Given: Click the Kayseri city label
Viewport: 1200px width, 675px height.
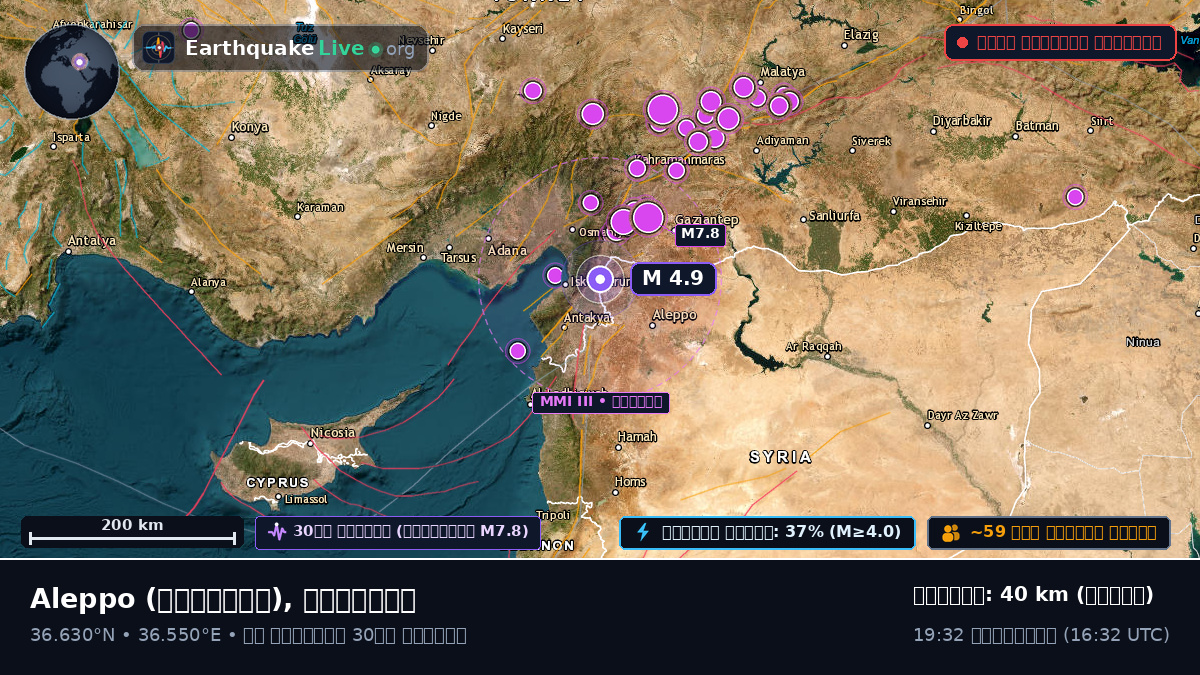Looking at the screenshot, I should pos(524,30).
